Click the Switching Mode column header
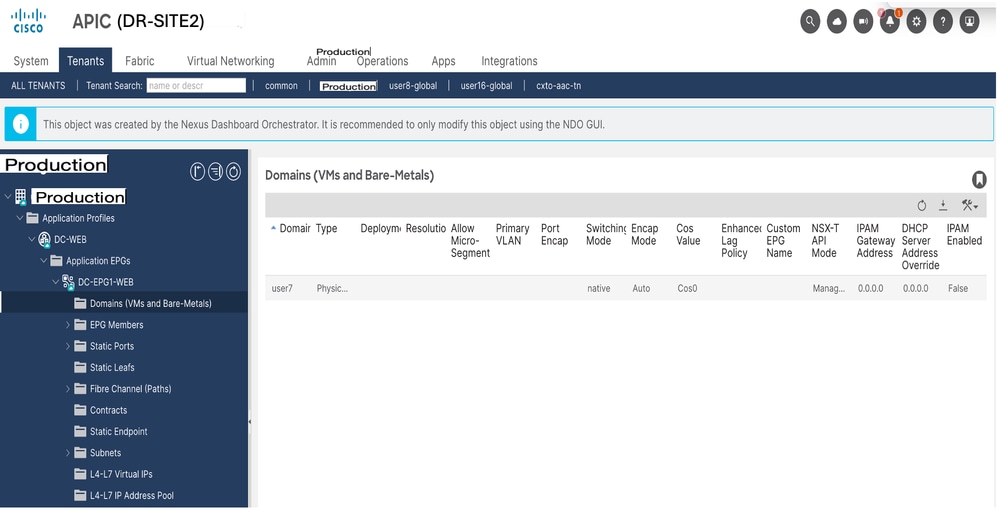Screen dimensions: 998x517 pyautogui.click(x=606, y=234)
